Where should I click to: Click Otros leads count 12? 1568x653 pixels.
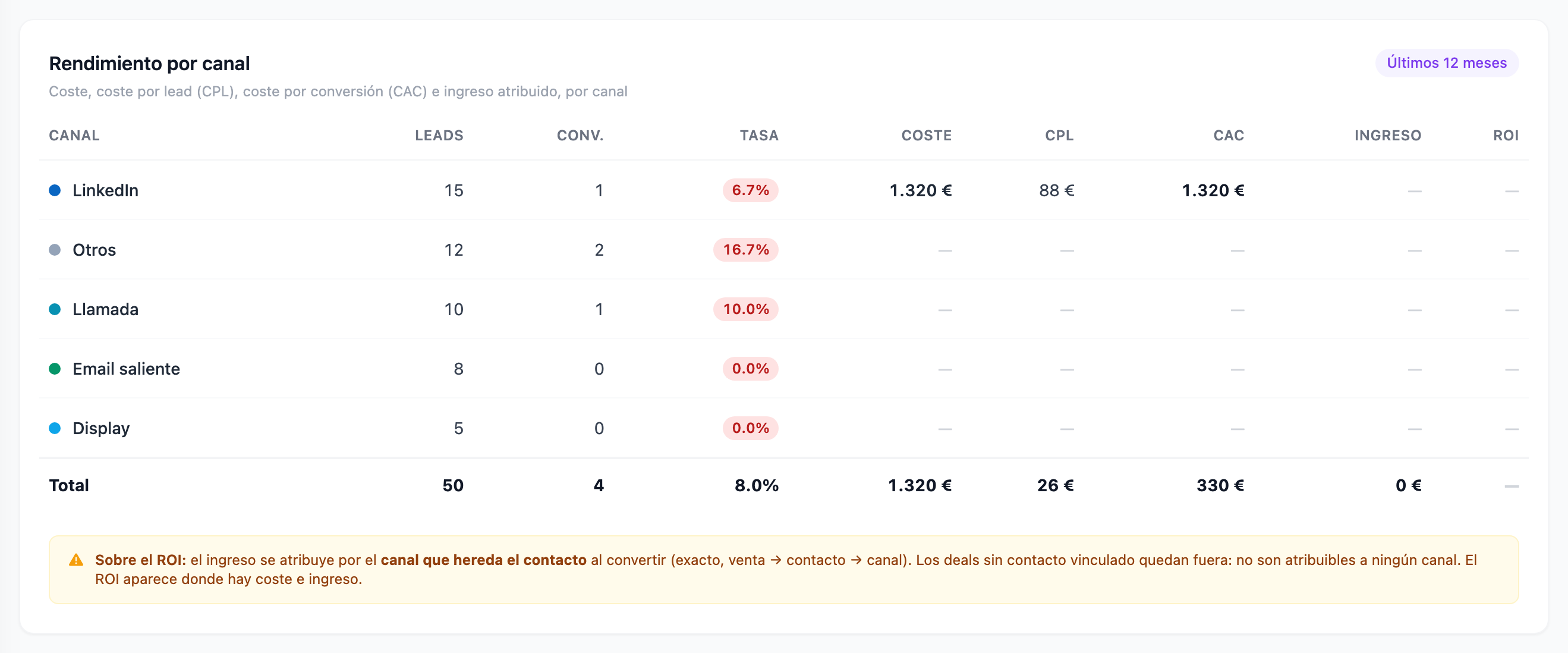[454, 250]
